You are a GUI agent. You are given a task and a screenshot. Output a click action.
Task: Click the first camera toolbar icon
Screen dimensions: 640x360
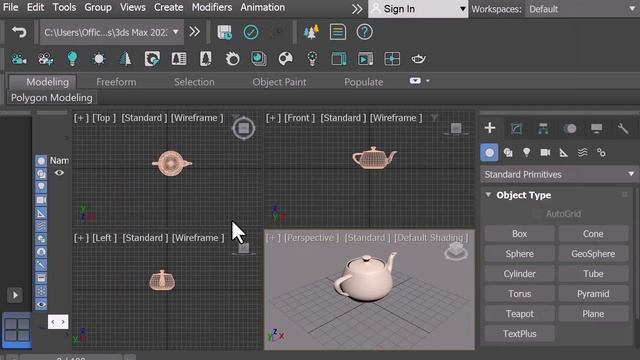pos(19,59)
